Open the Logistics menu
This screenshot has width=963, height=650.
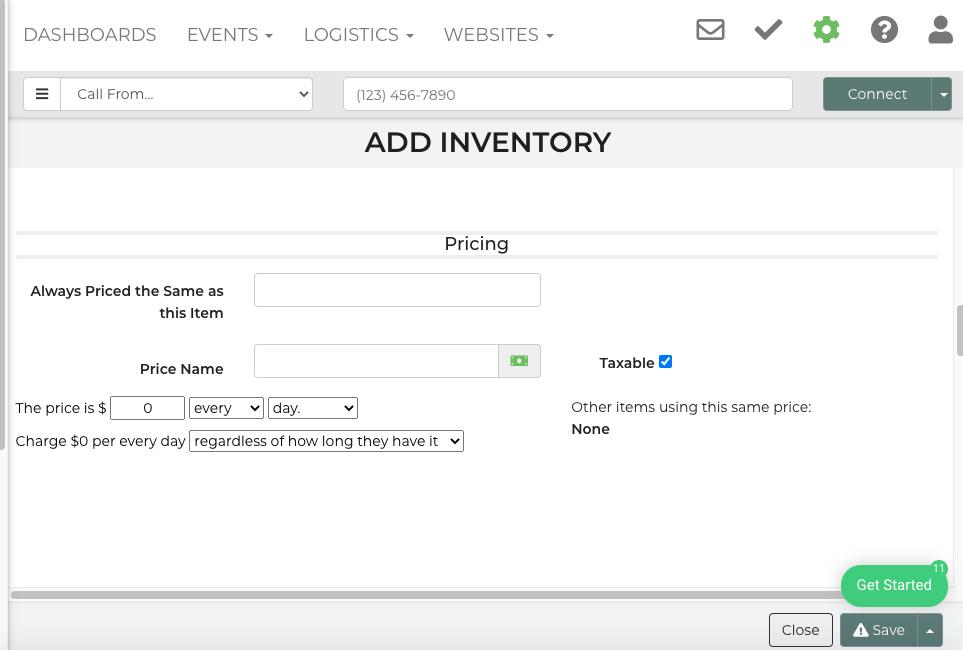coord(358,35)
